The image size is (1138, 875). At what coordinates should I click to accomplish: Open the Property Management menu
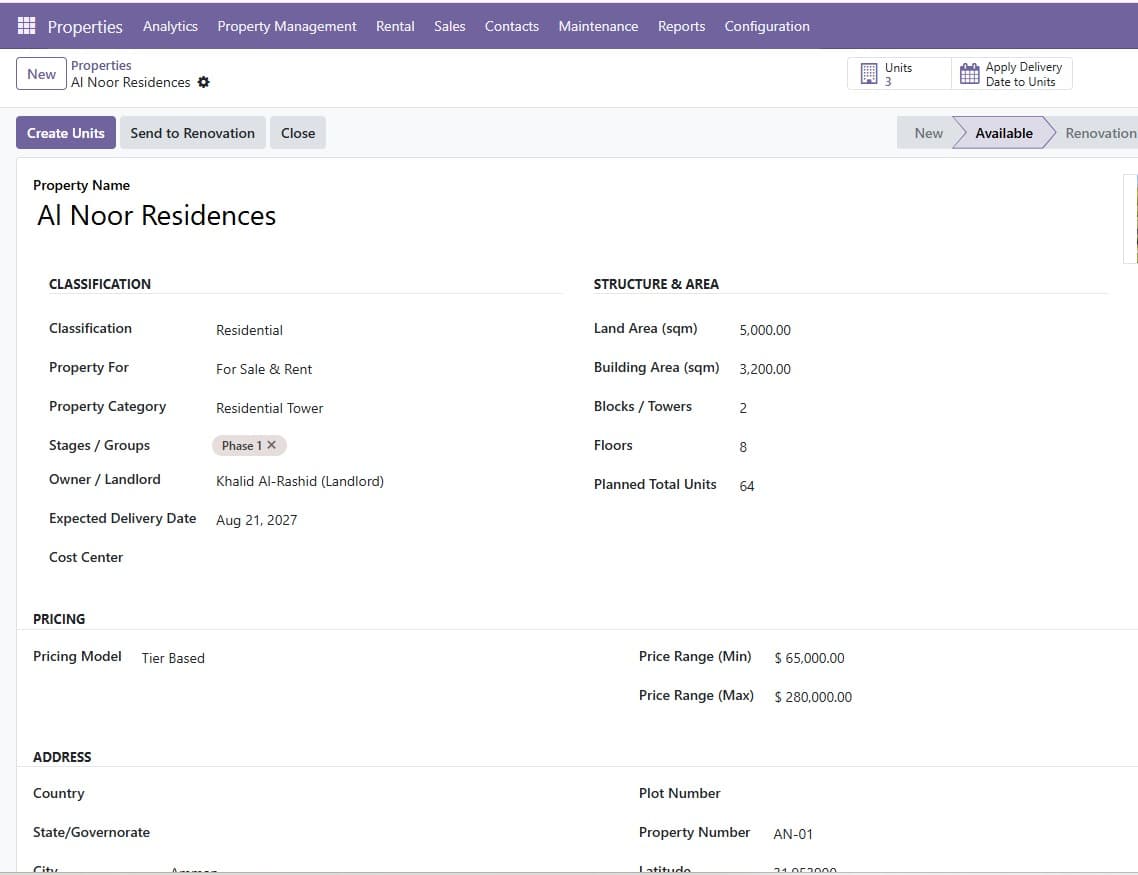(x=287, y=26)
